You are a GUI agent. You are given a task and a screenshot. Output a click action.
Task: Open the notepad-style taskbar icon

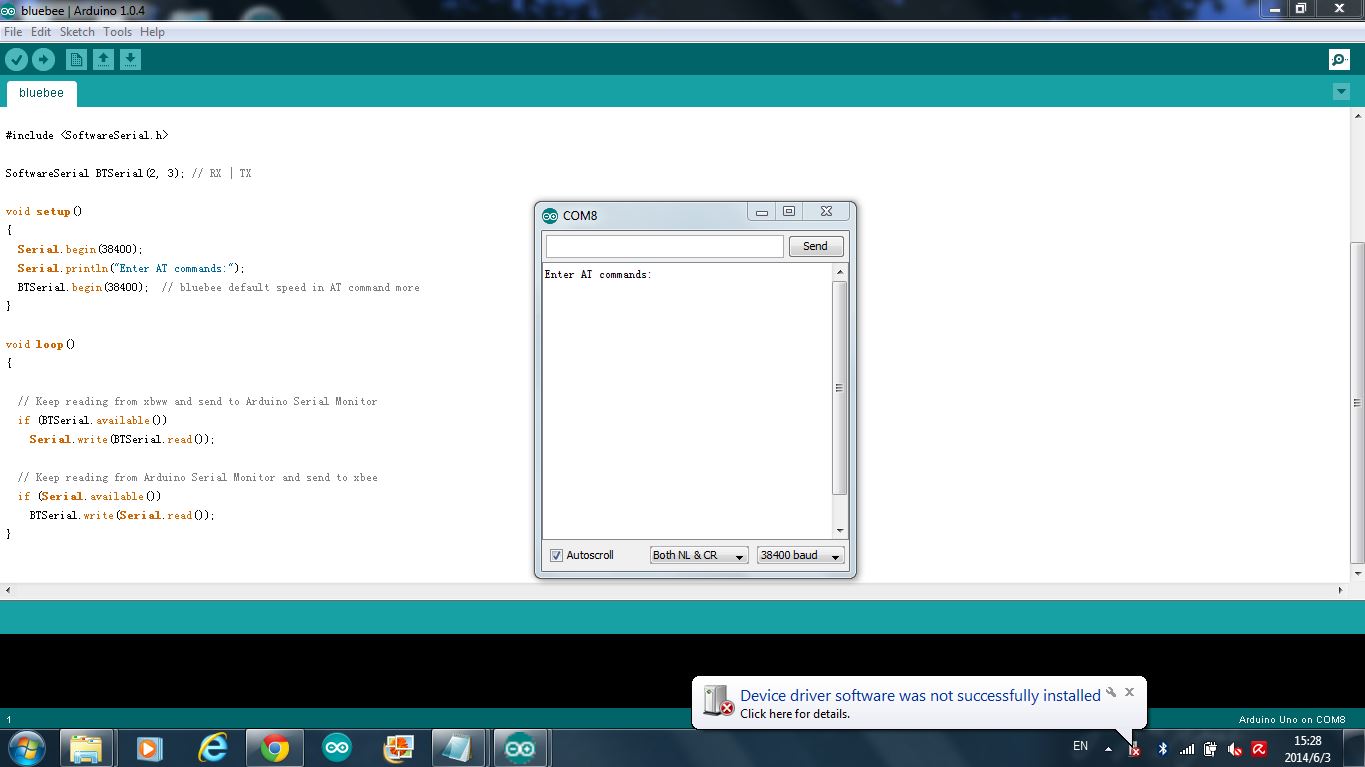coord(459,748)
